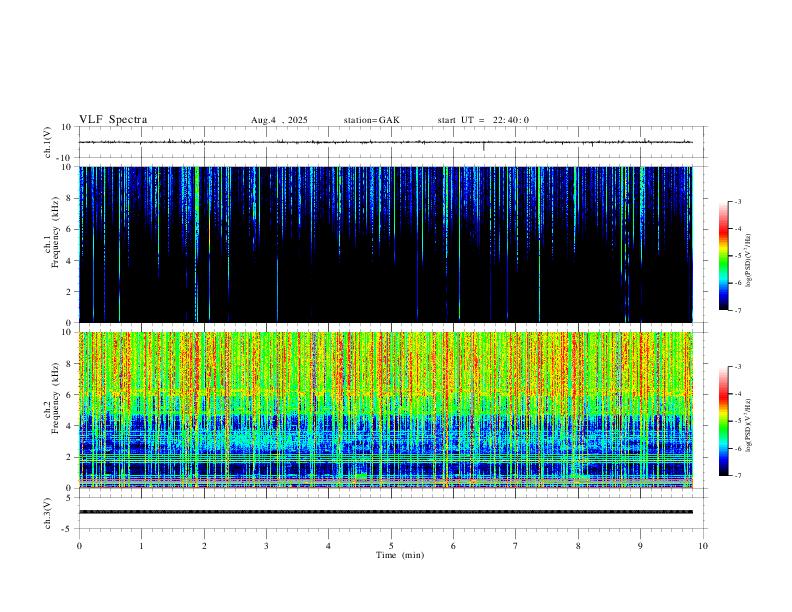
Task: Click the "-3" tick of upper colorbar
Action: 738,201
